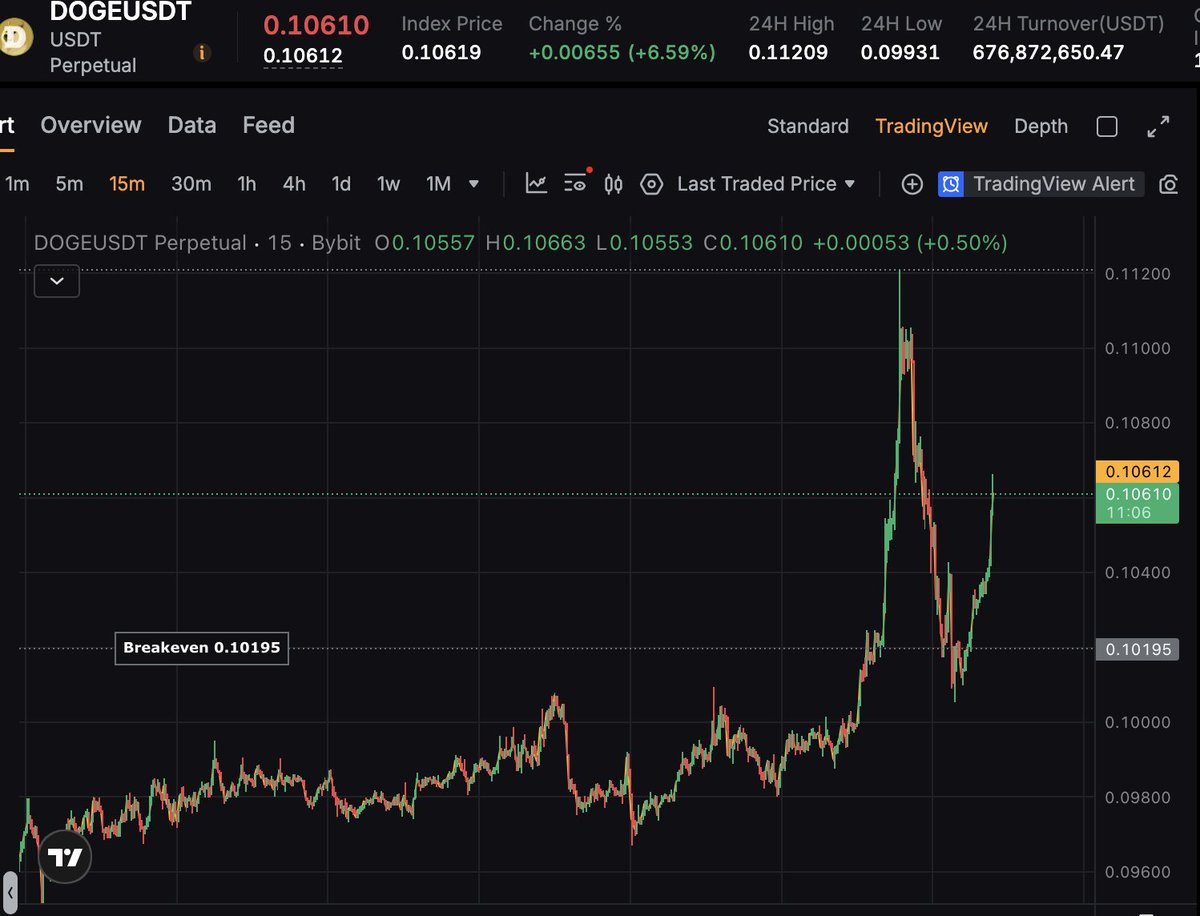
Task: Set timeframe to 1h
Action: [x=247, y=184]
